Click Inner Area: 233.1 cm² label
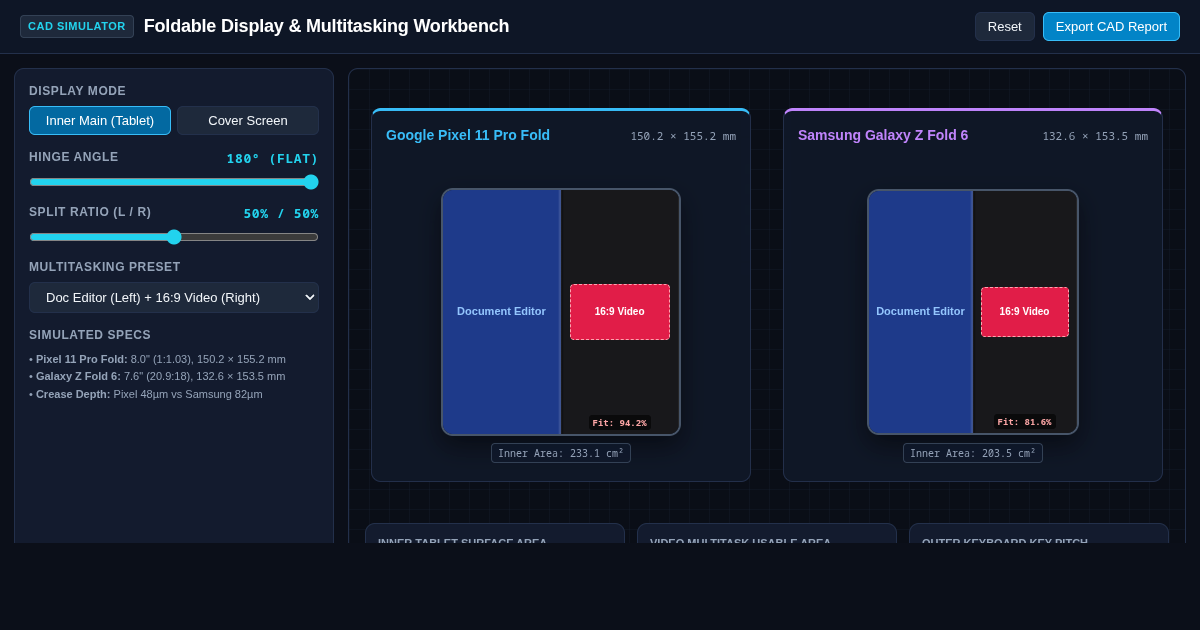1200x630 pixels. tap(561, 453)
